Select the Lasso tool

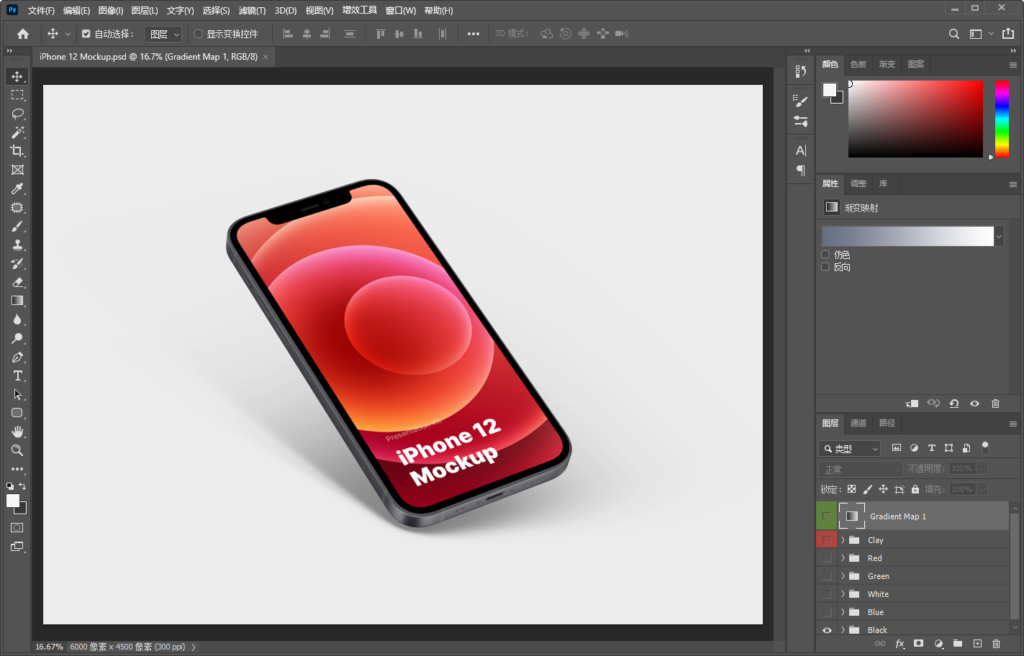[17, 114]
